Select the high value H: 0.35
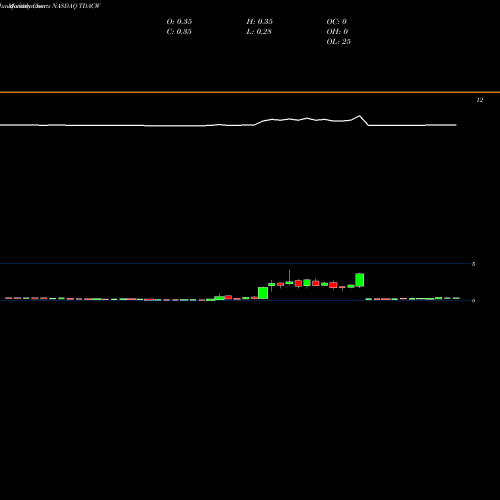 coord(260,21)
